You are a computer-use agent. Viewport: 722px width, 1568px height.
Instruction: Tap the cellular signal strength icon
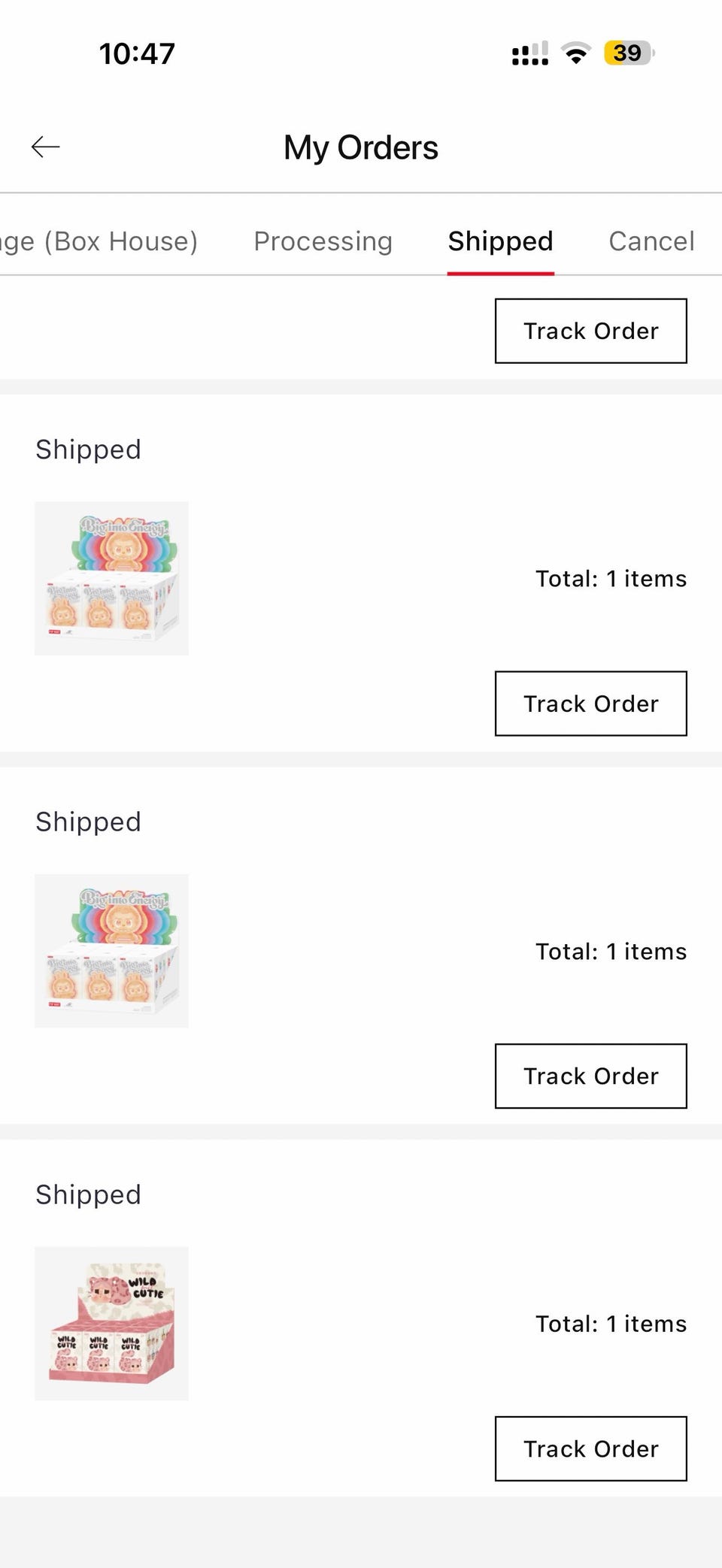[x=529, y=53]
